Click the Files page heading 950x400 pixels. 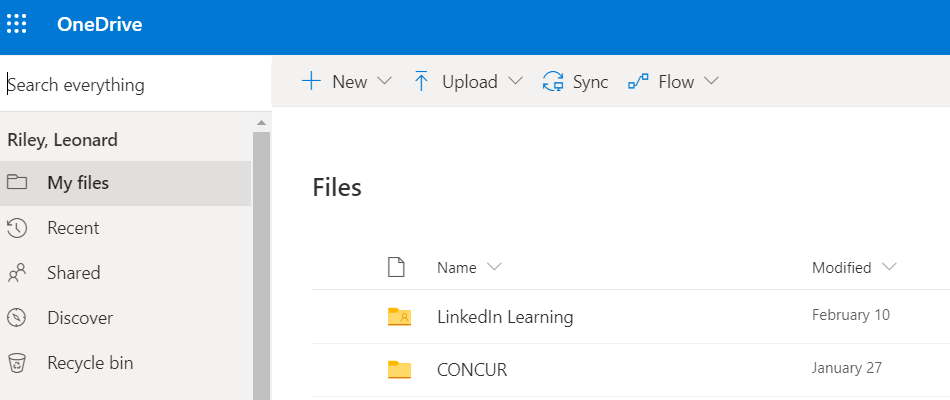point(337,187)
